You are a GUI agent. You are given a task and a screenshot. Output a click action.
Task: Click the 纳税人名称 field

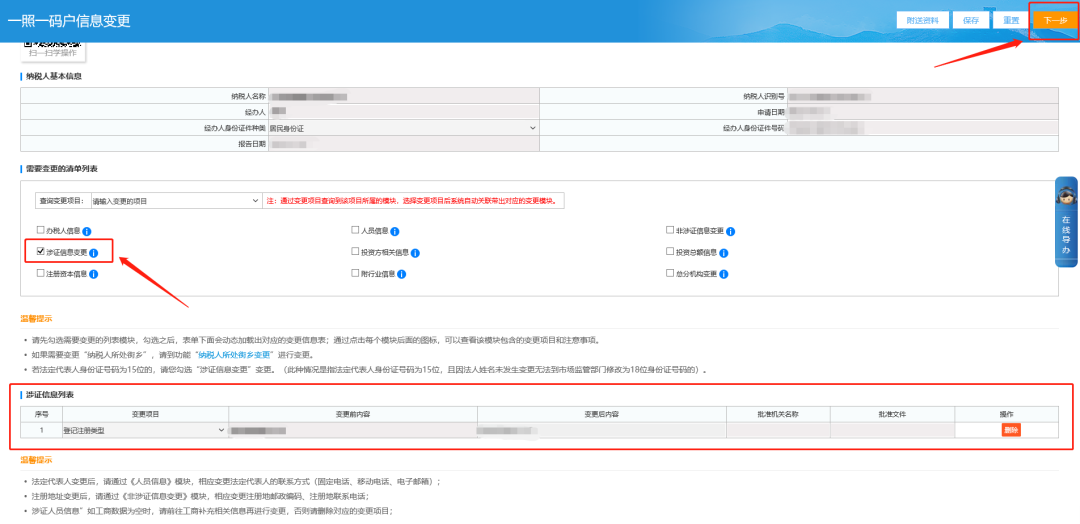403,96
